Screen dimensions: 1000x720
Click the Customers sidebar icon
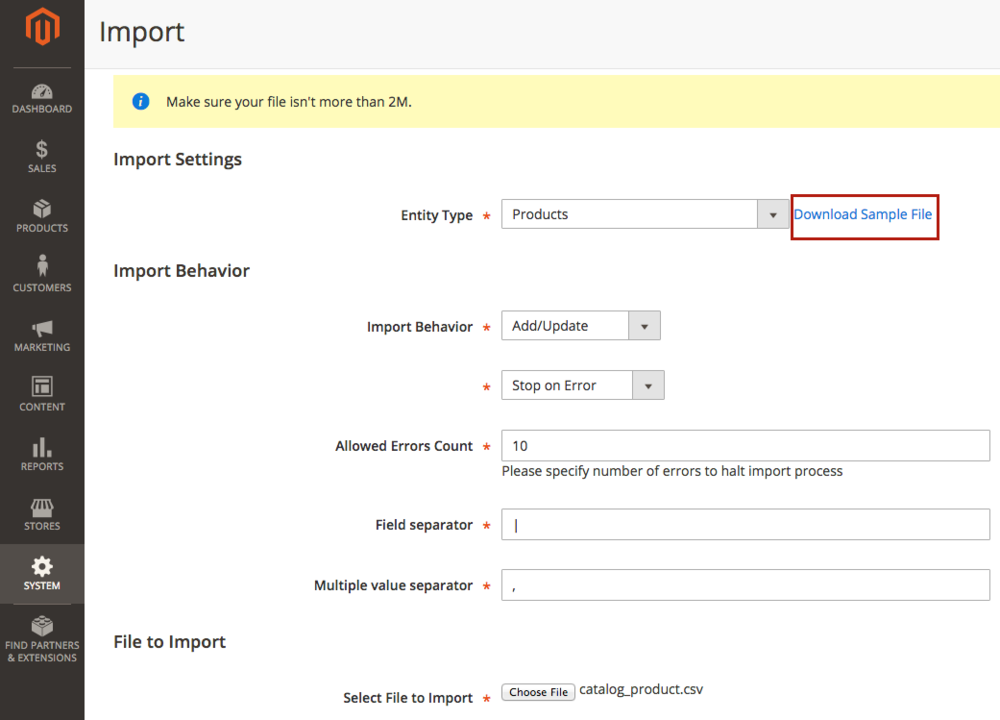coord(41,272)
